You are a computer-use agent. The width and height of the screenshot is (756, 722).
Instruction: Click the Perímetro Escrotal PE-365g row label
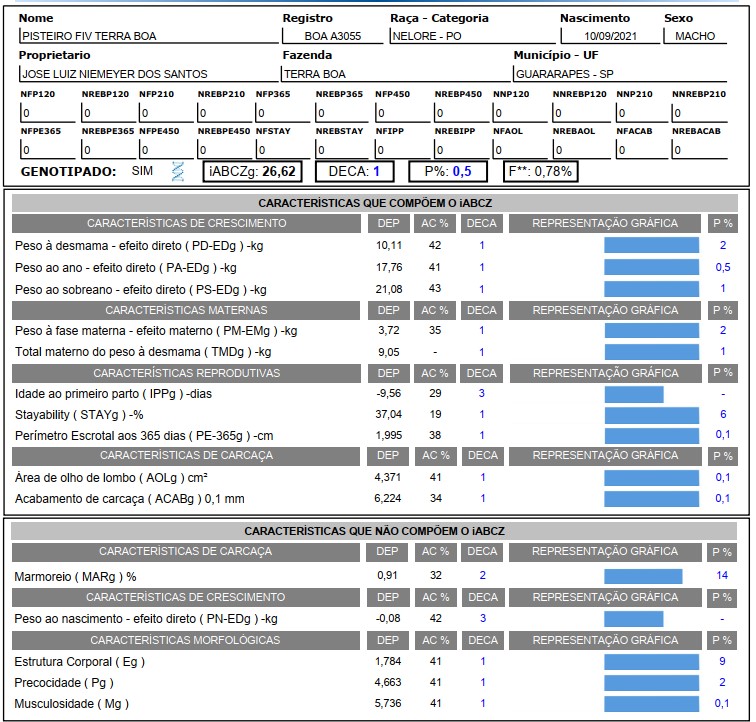144,436
